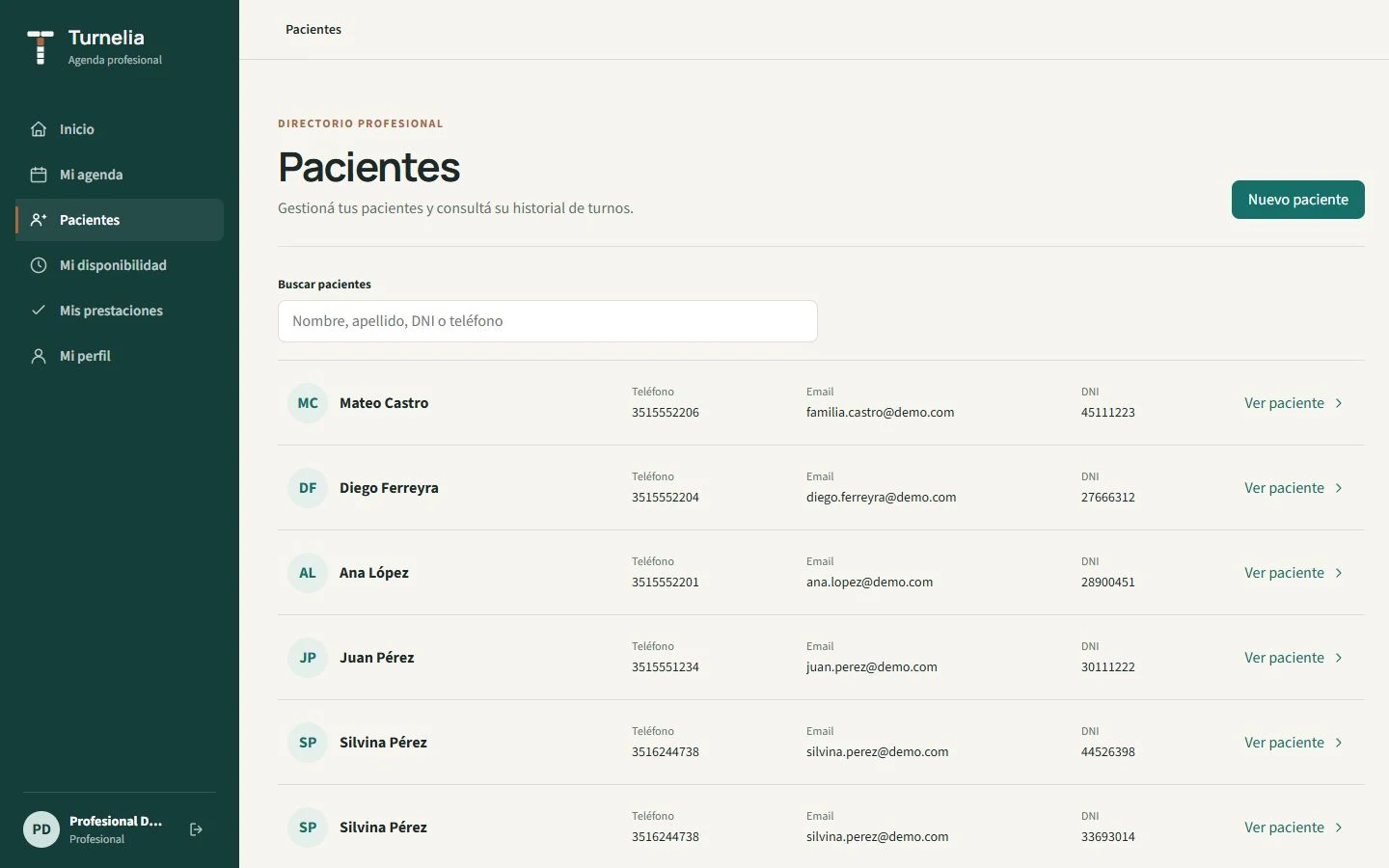1389x868 pixels.
Task: Click the DNI value 30111222
Action: pyautogui.click(x=1108, y=667)
